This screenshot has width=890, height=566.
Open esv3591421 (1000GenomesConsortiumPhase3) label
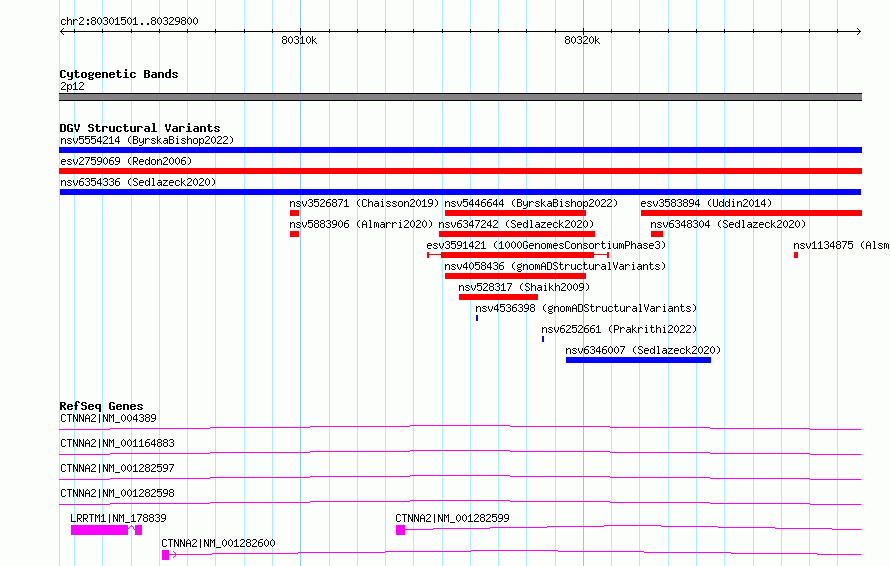tap(546, 245)
